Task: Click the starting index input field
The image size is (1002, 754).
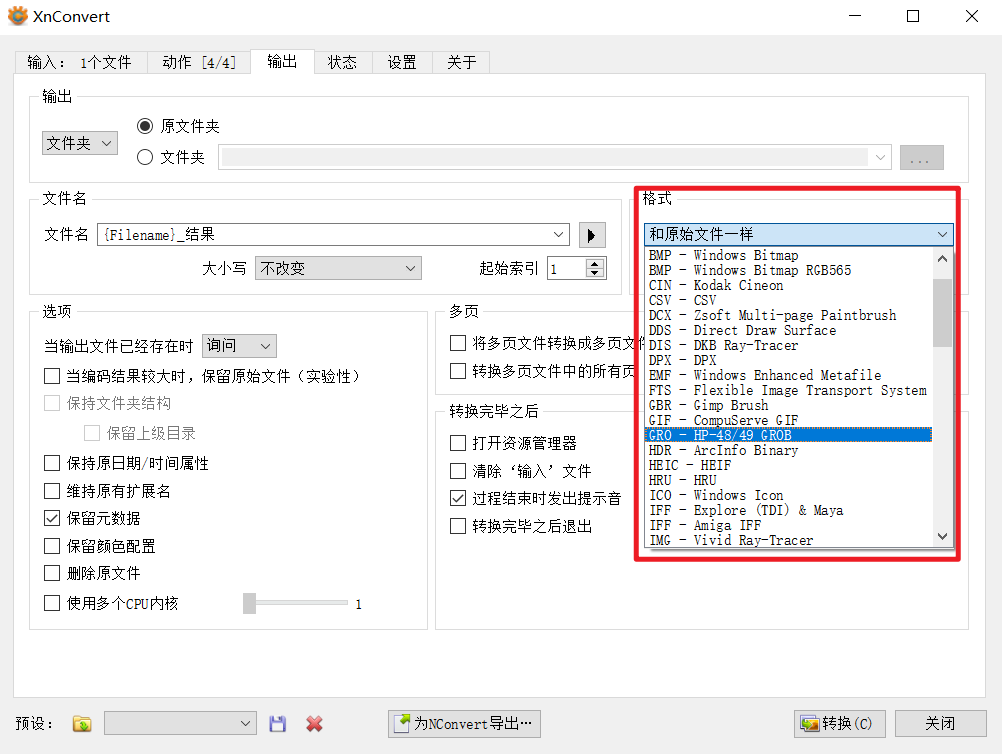Action: 567,268
